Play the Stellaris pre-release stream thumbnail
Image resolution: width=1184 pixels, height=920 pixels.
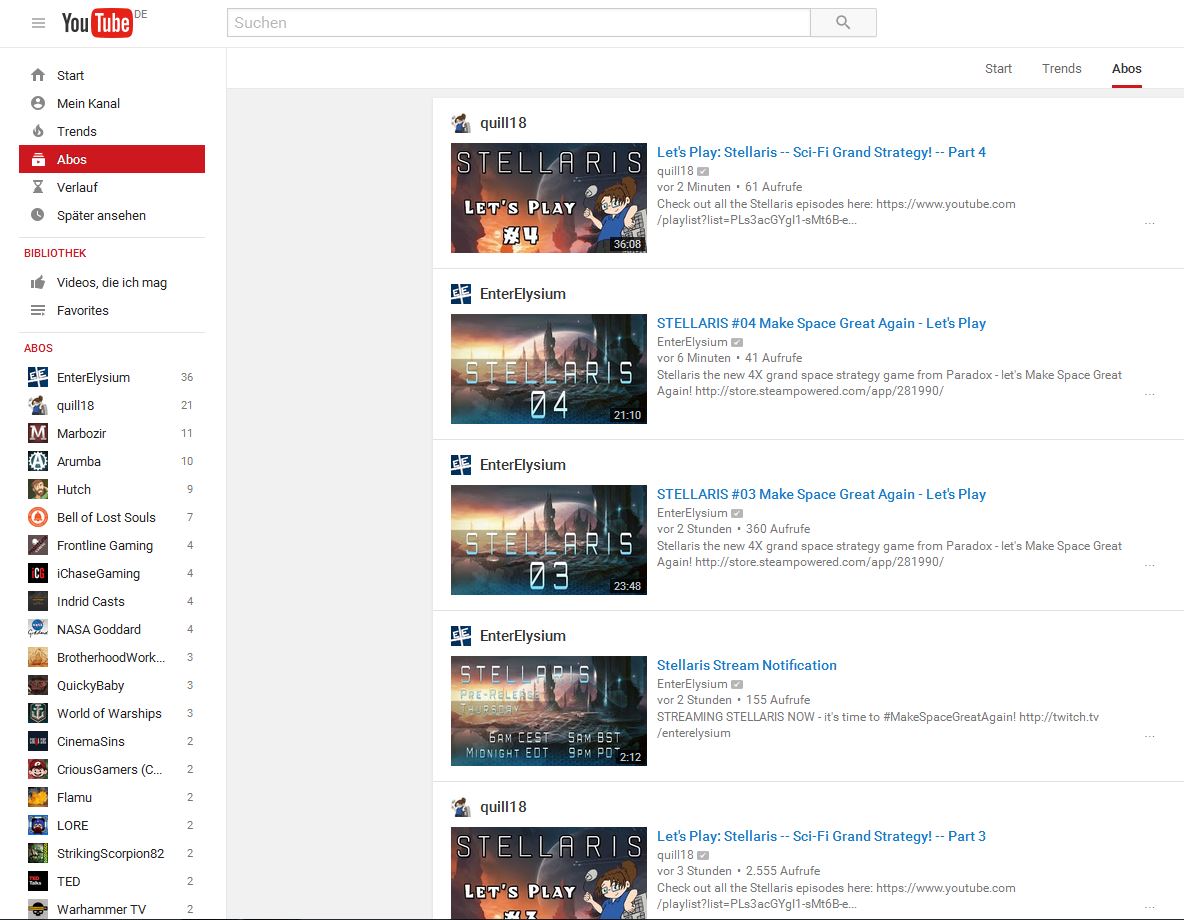549,711
